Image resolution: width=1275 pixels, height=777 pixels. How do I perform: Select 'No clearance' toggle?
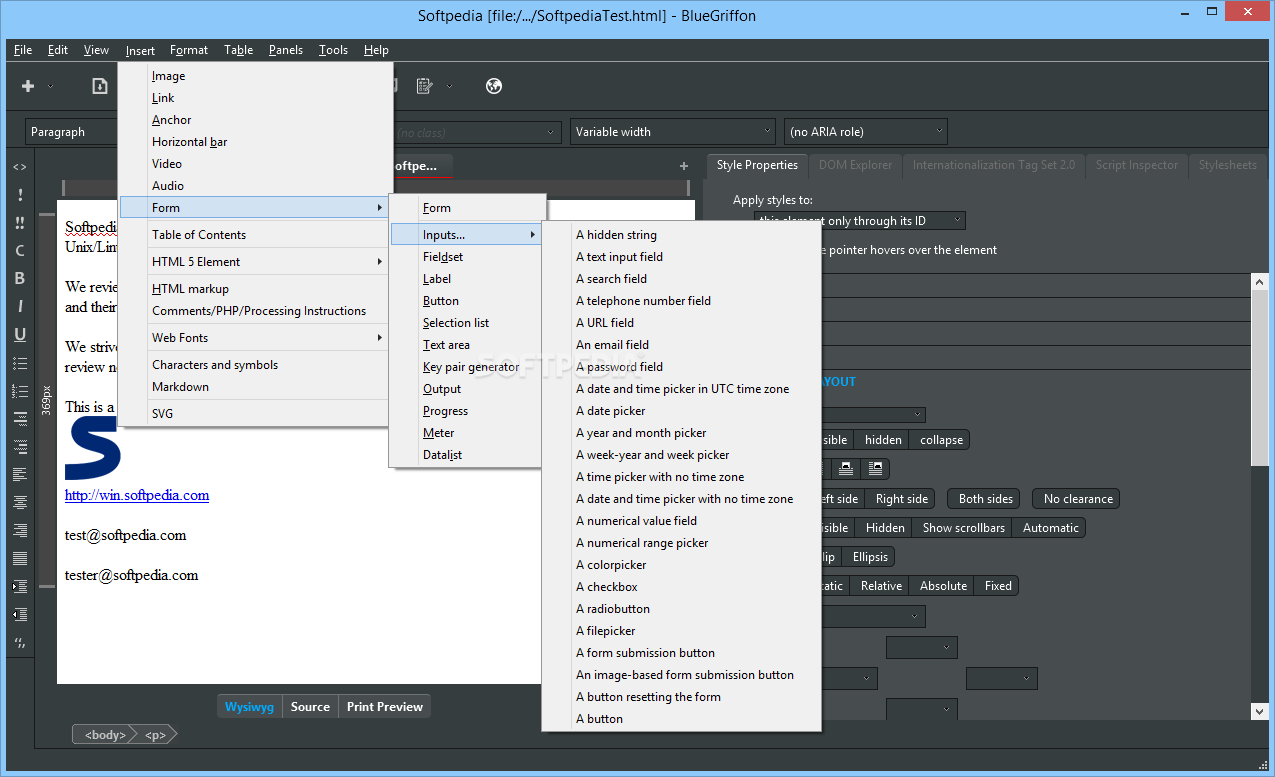1078,499
